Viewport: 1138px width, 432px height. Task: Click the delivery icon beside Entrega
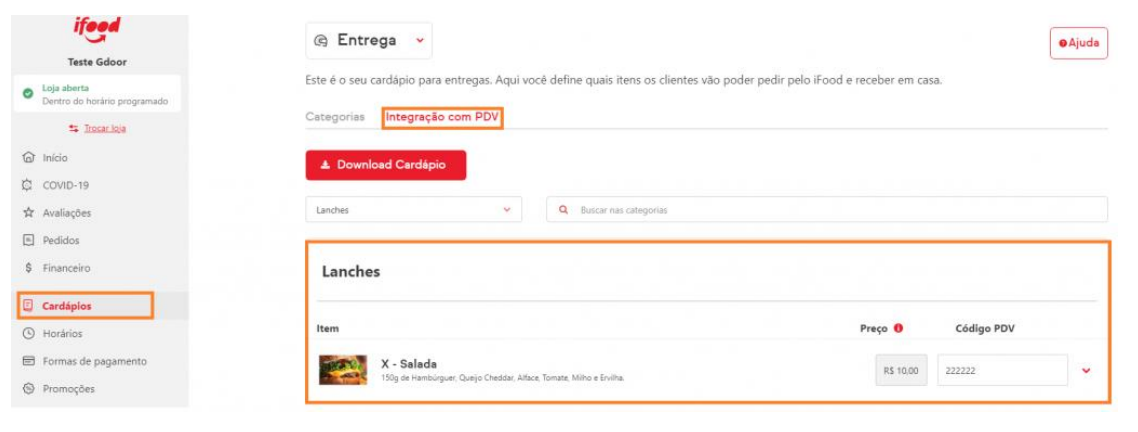[x=320, y=41]
